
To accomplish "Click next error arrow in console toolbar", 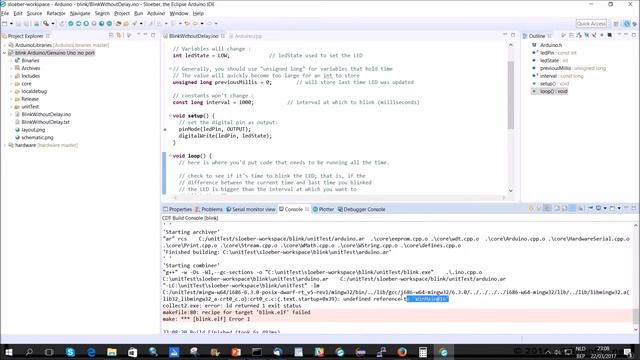I will coord(531,209).
